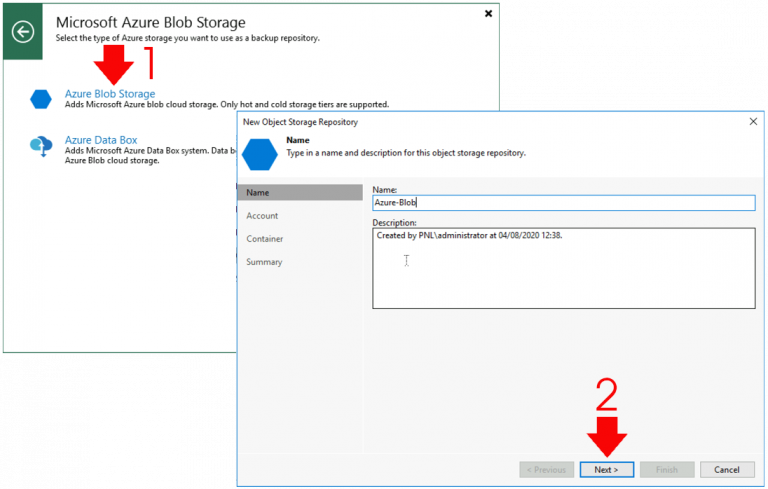The image size is (768, 489).
Task: Select the Azure Blob Storage hexagon icon
Action: pos(41,99)
